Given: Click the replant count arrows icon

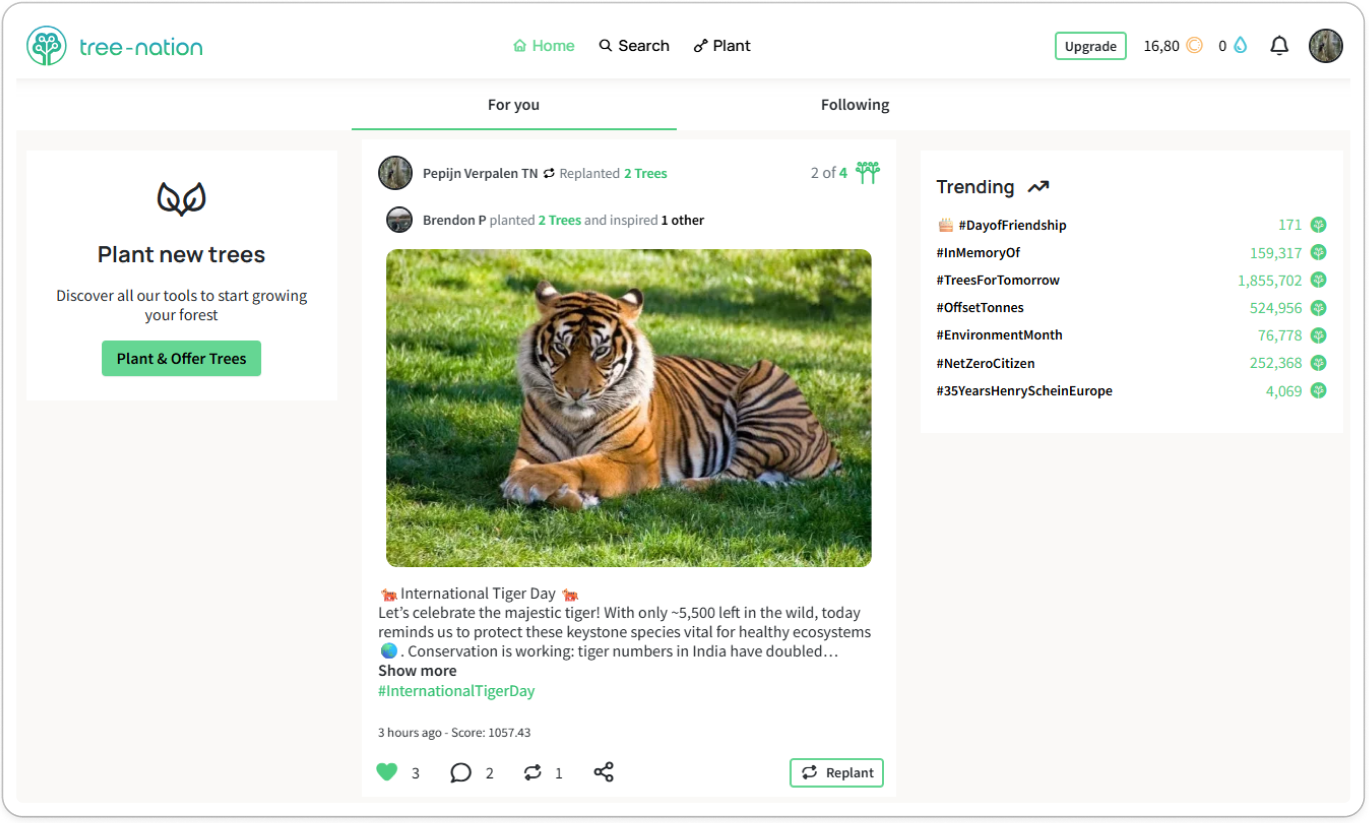Looking at the screenshot, I should point(533,772).
